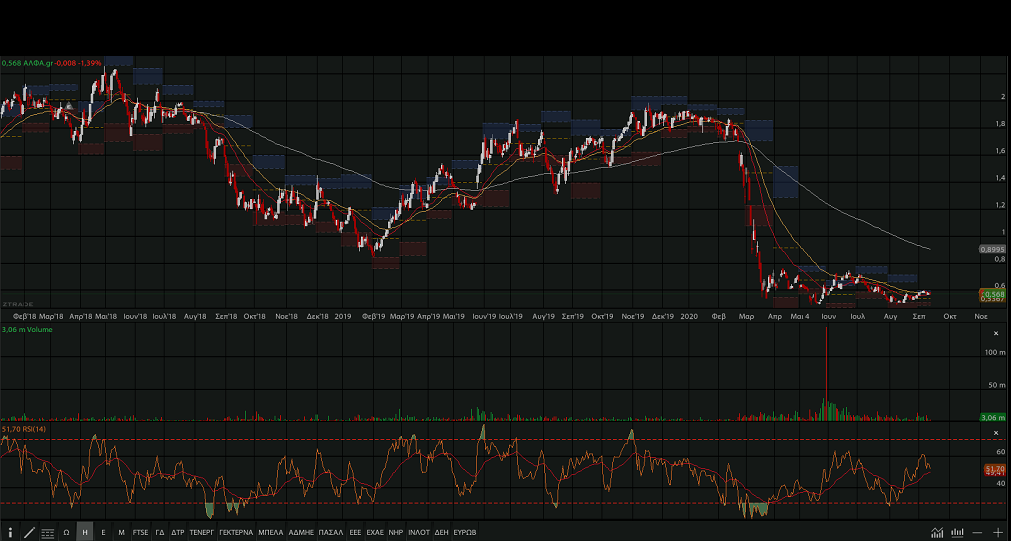
Task: Switch to the H daily timeframe
Action: pos(85,533)
